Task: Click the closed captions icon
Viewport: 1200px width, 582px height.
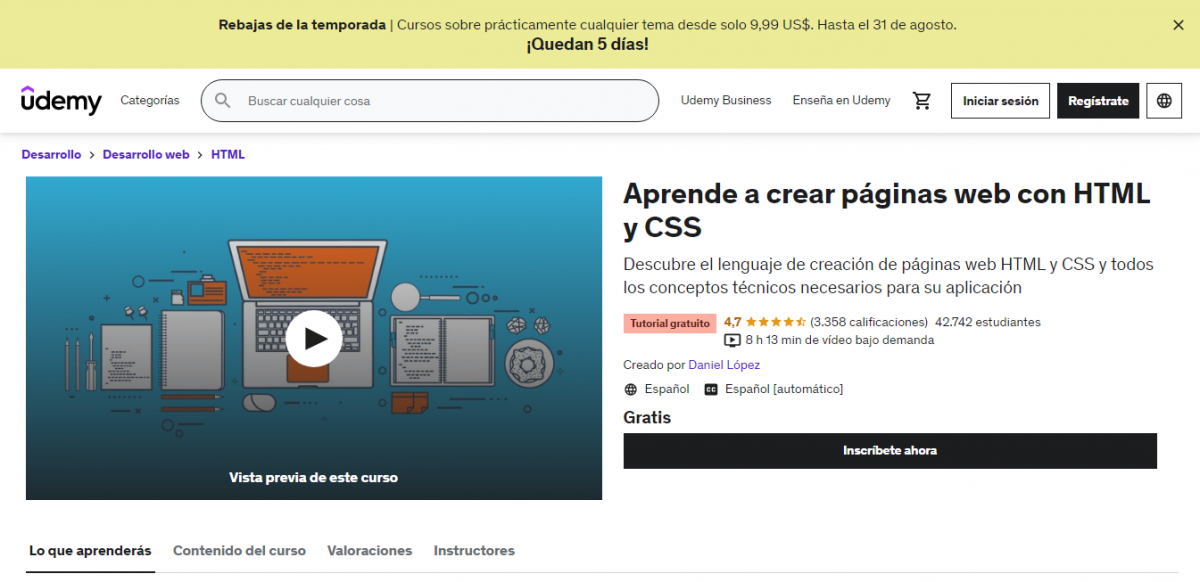Action: (711, 389)
